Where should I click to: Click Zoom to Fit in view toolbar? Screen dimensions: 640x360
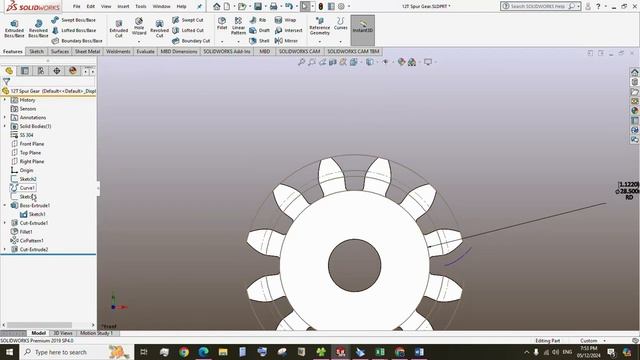click(x=301, y=62)
